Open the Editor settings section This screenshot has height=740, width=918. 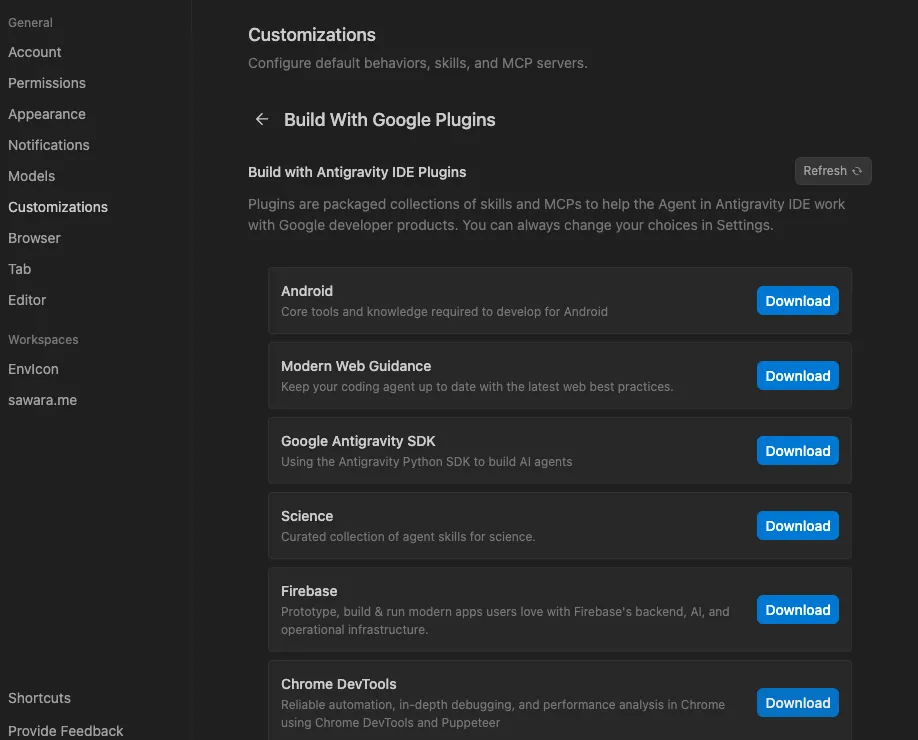[27, 300]
